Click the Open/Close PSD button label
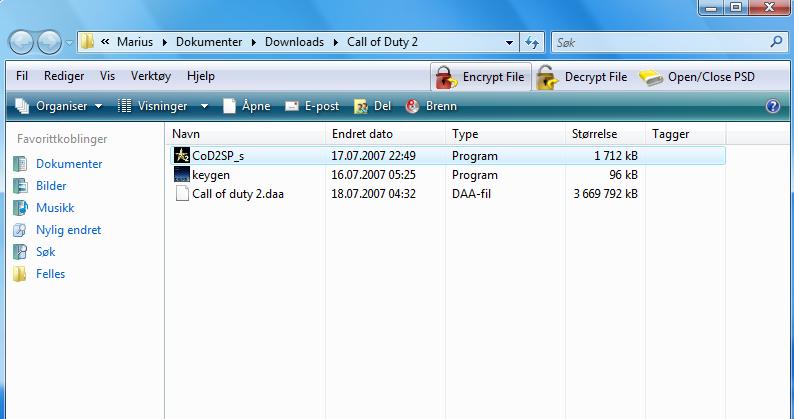794x419 pixels. [711, 77]
